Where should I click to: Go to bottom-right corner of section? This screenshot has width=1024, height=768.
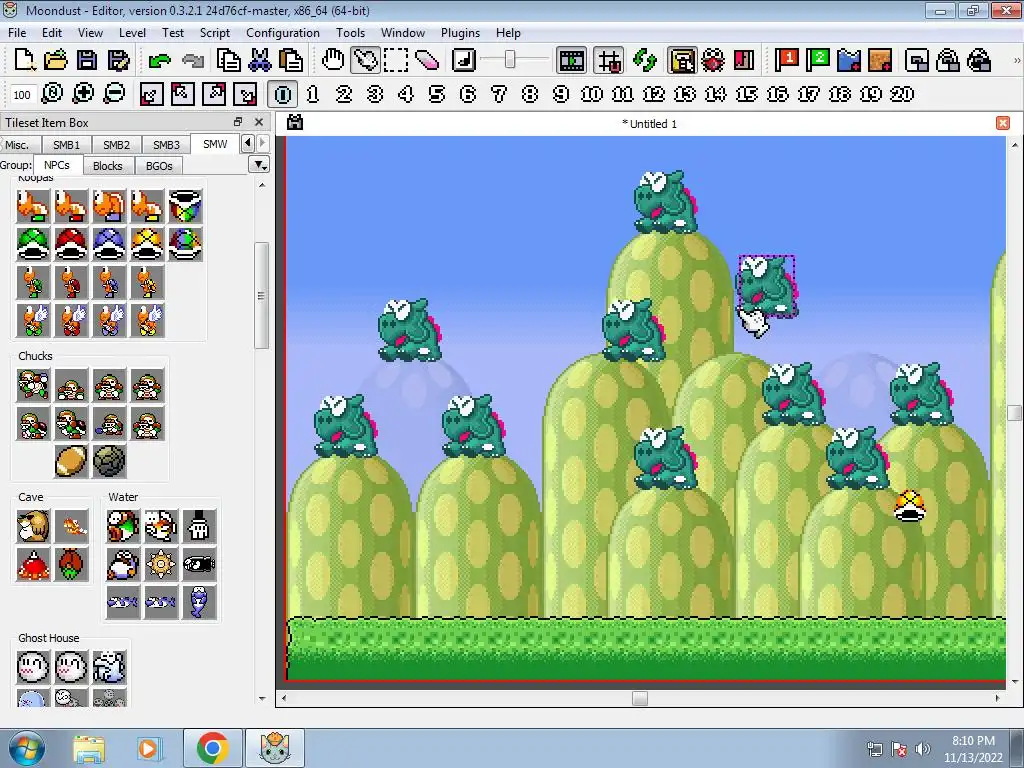[245, 94]
